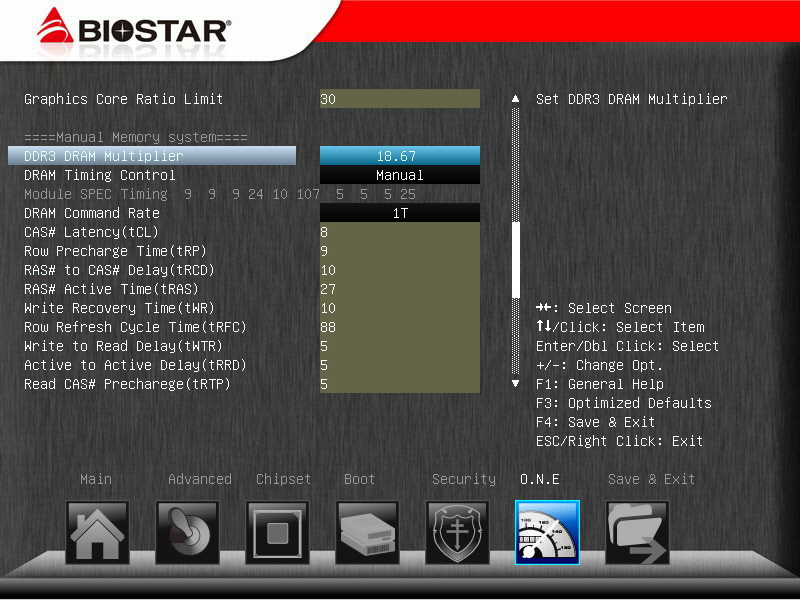This screenshot has width=800, height=600.
Task: Open the DDR3 DRAM Multiplier 18.67 selector
Action: coord(399,156)
